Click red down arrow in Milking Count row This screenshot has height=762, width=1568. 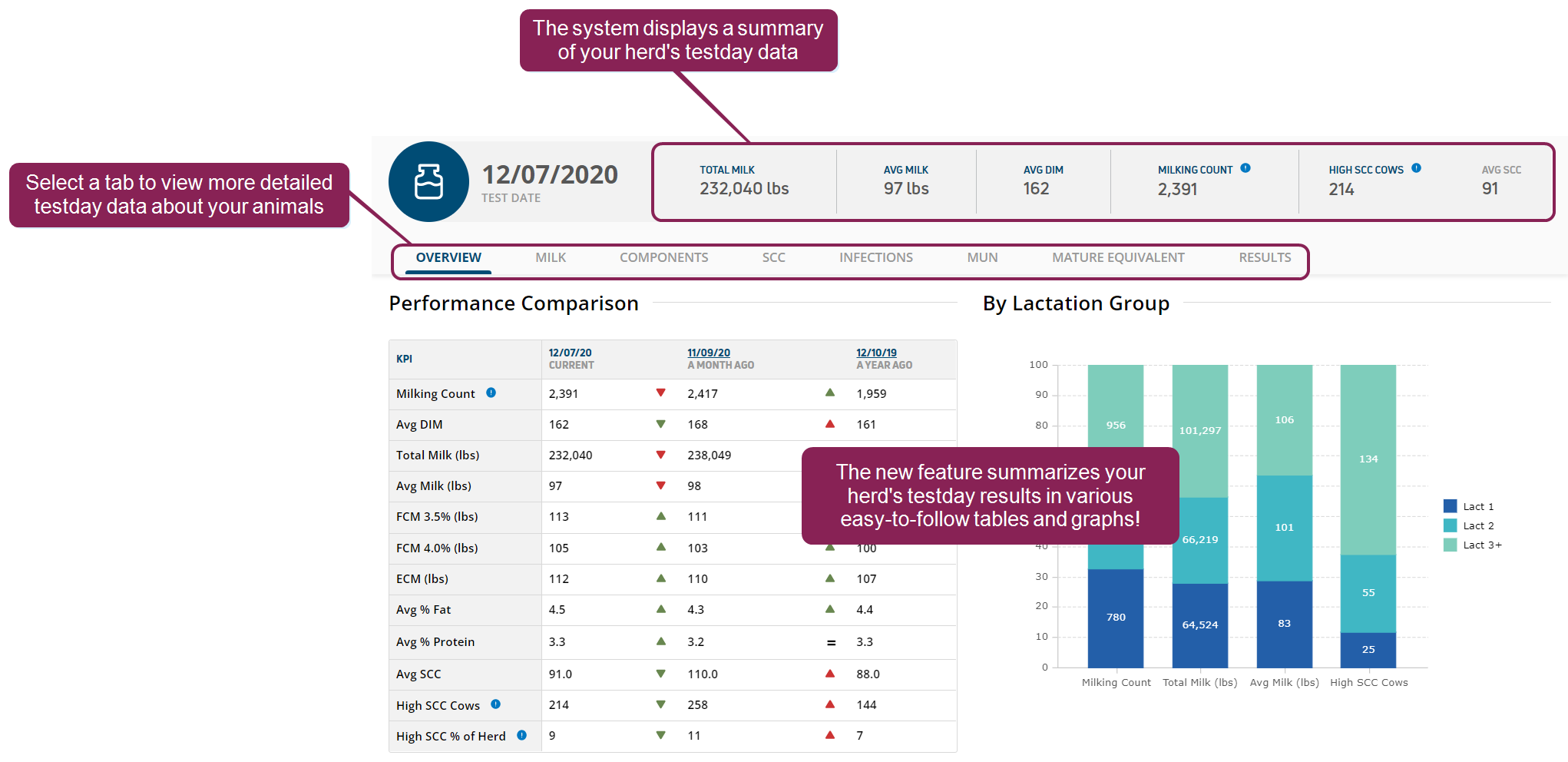[x=660, y=393]
